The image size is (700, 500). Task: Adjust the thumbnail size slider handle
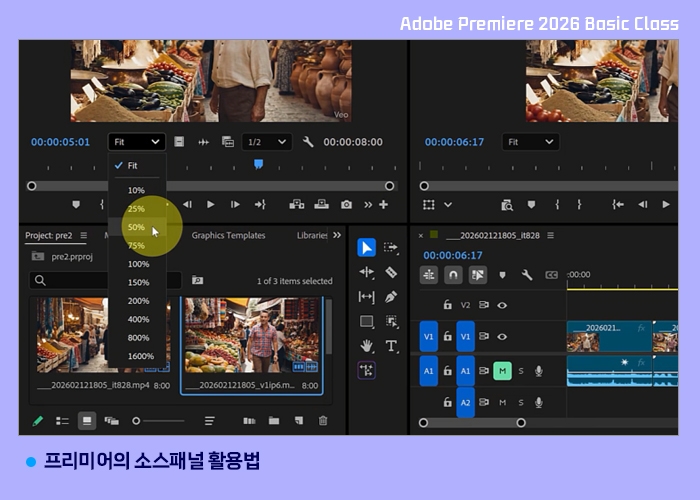click(x=136, y=421)
